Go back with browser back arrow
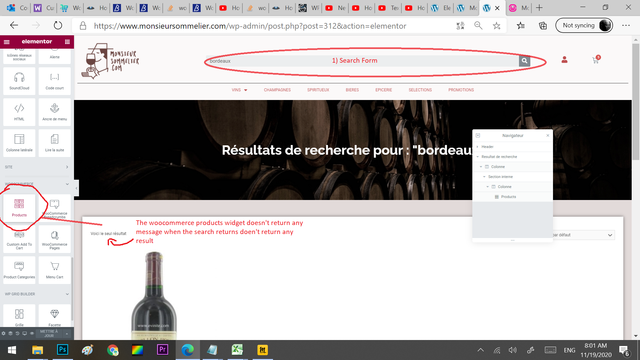640x360 pixels. (14, 26)
